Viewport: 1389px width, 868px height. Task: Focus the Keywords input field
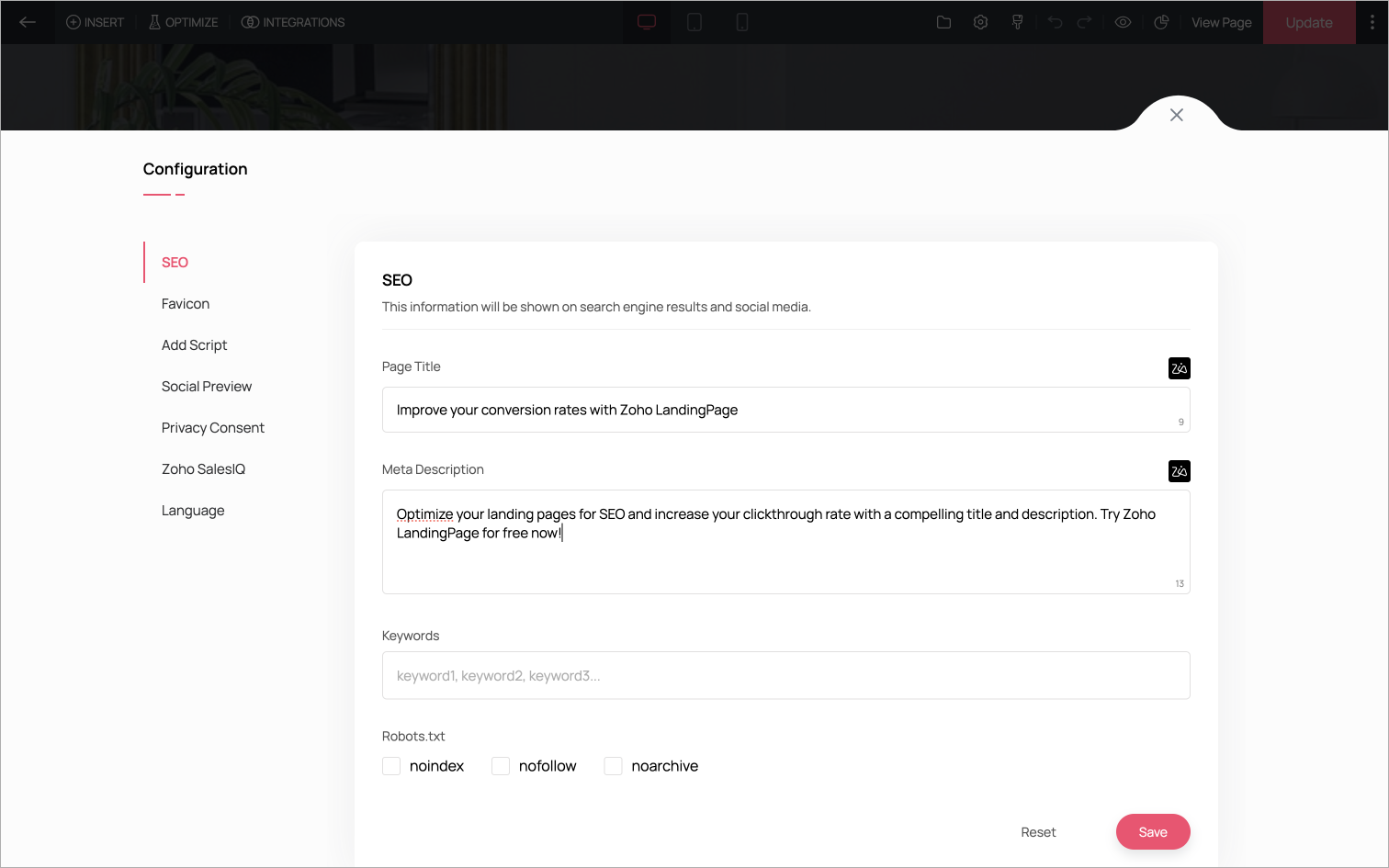click(786, 675)
